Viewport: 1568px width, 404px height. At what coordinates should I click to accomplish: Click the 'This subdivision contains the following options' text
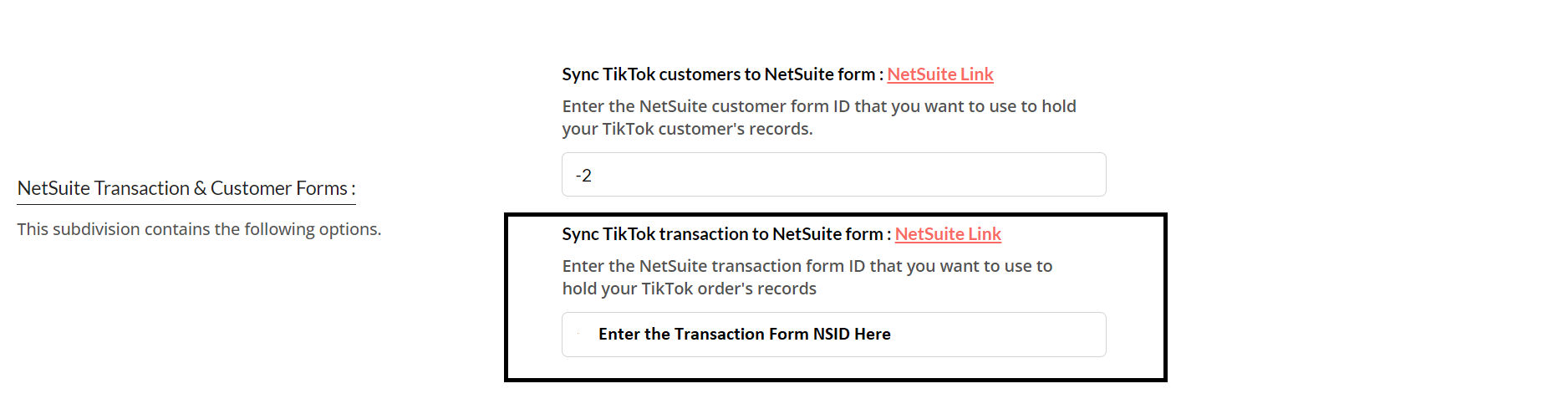click(199, 229)
